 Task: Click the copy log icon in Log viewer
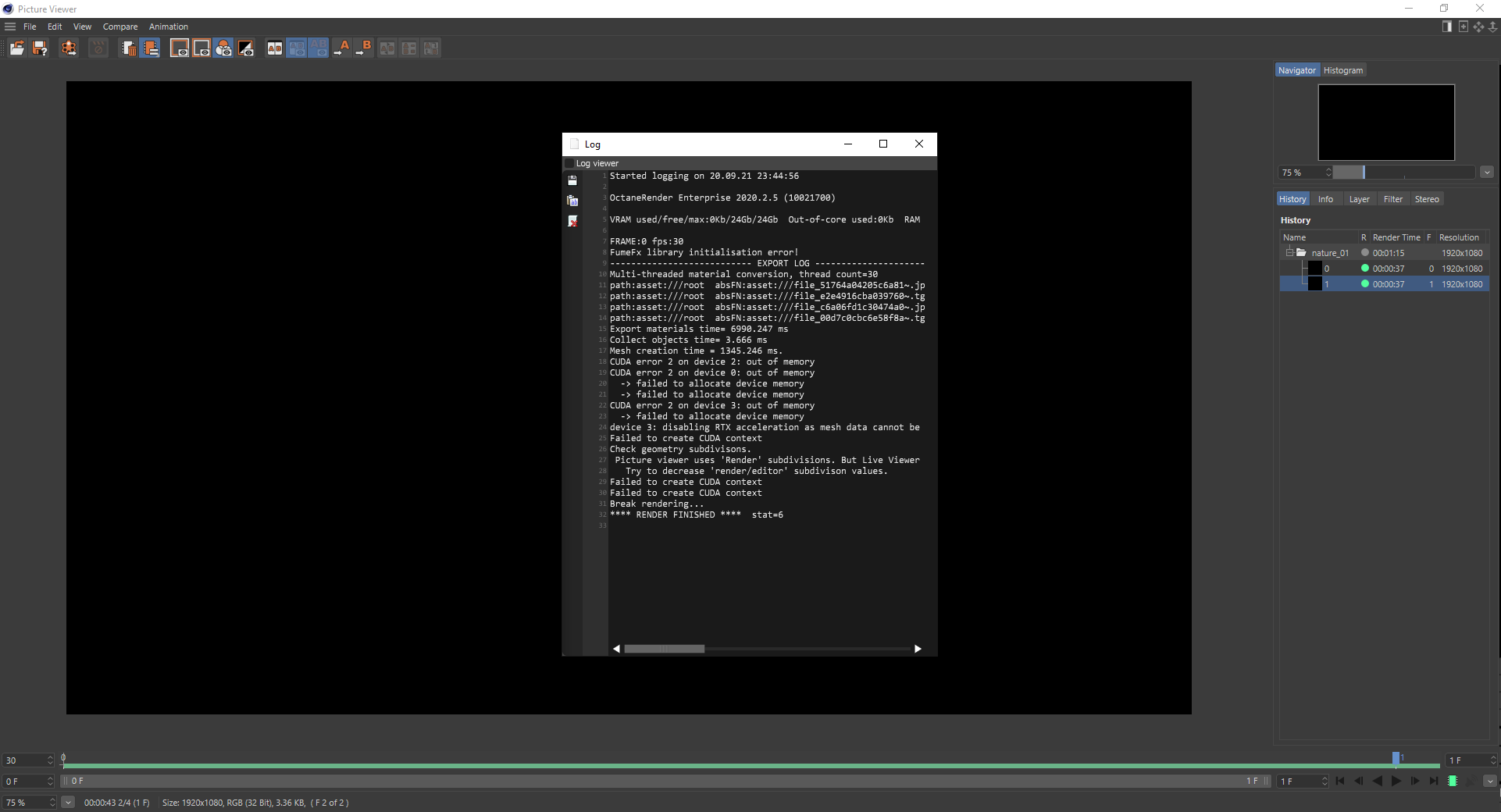[572, 201]
